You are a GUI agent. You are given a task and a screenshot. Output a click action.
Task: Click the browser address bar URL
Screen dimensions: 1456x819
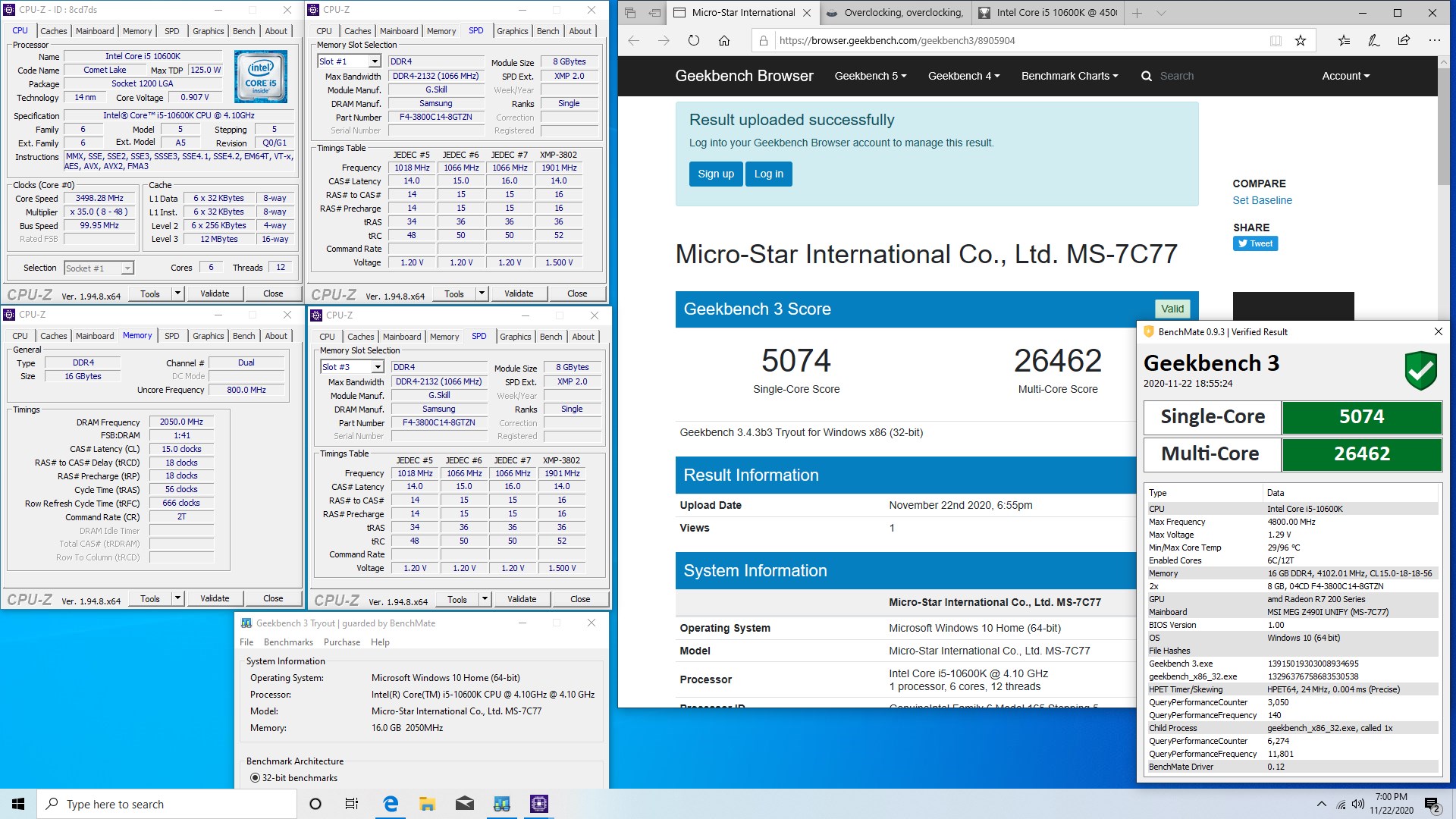tap(897, 41)
